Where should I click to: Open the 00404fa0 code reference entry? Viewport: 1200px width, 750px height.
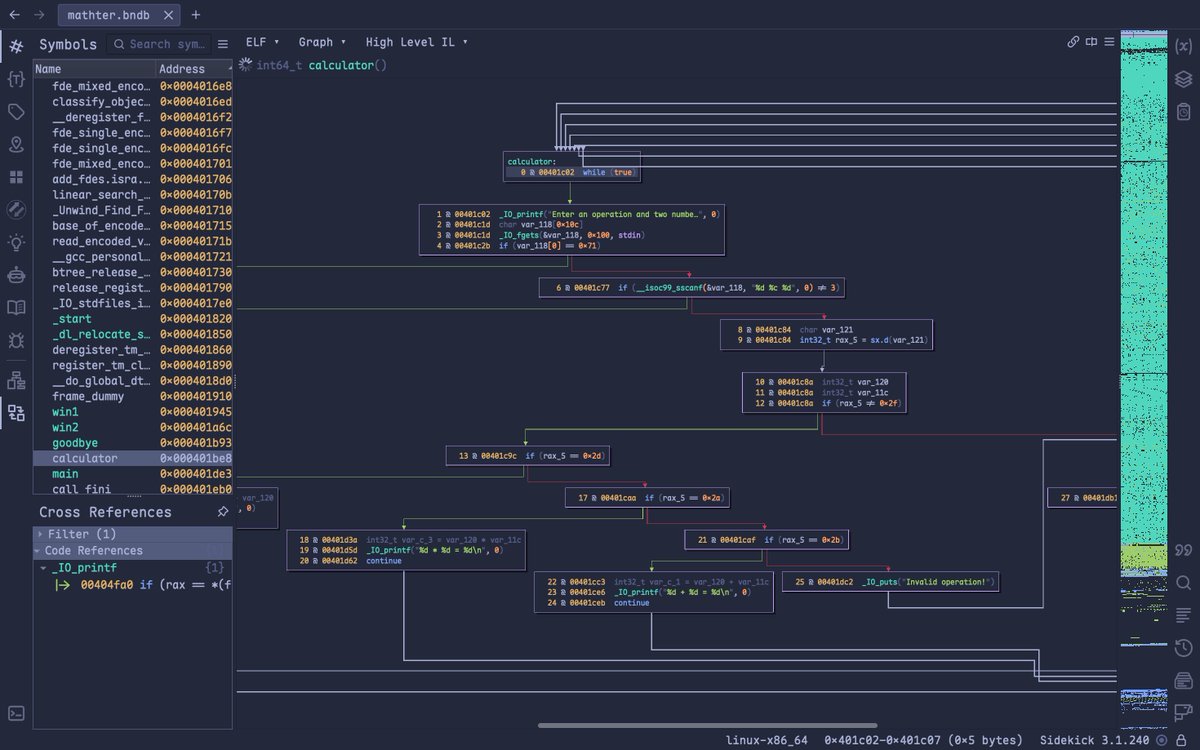(x=143, y=585)
